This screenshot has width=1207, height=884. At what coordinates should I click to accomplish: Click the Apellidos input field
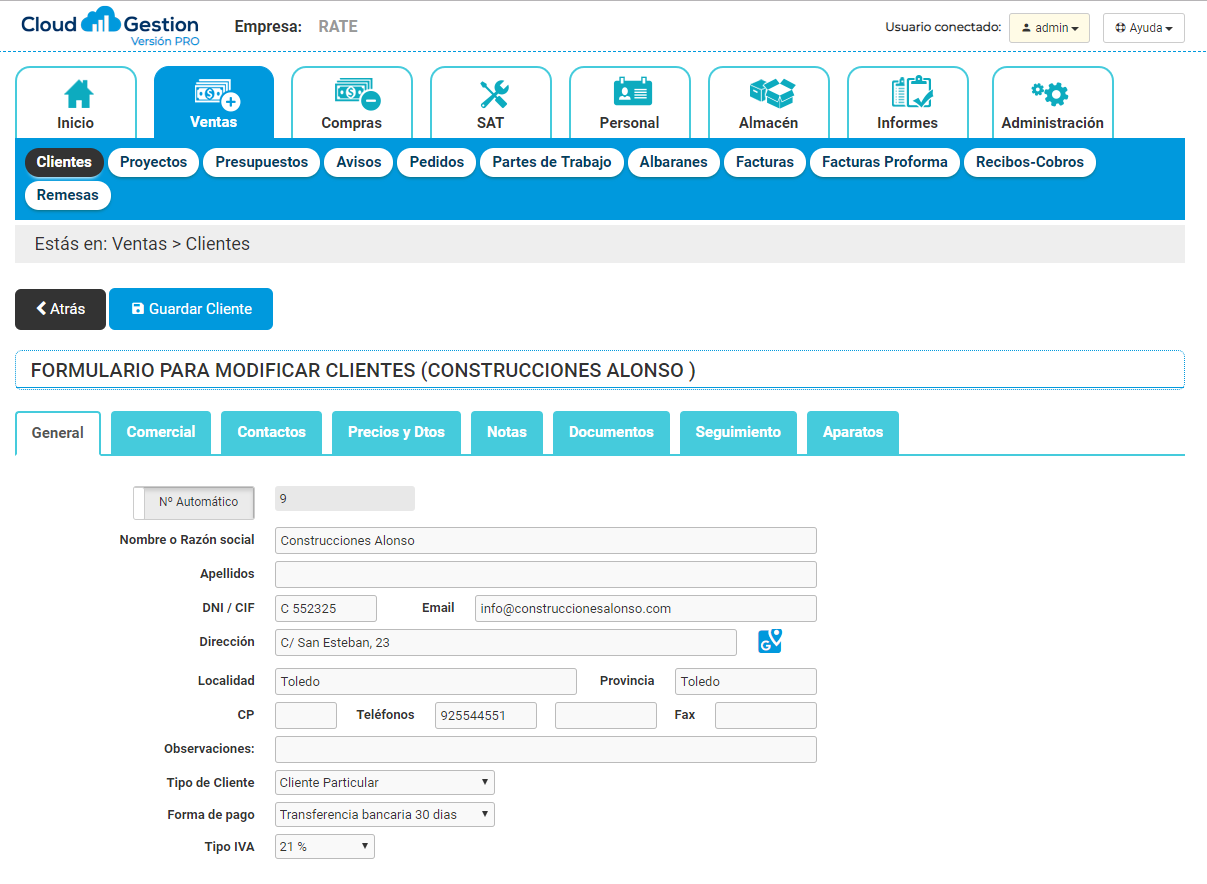coord(546,574)
